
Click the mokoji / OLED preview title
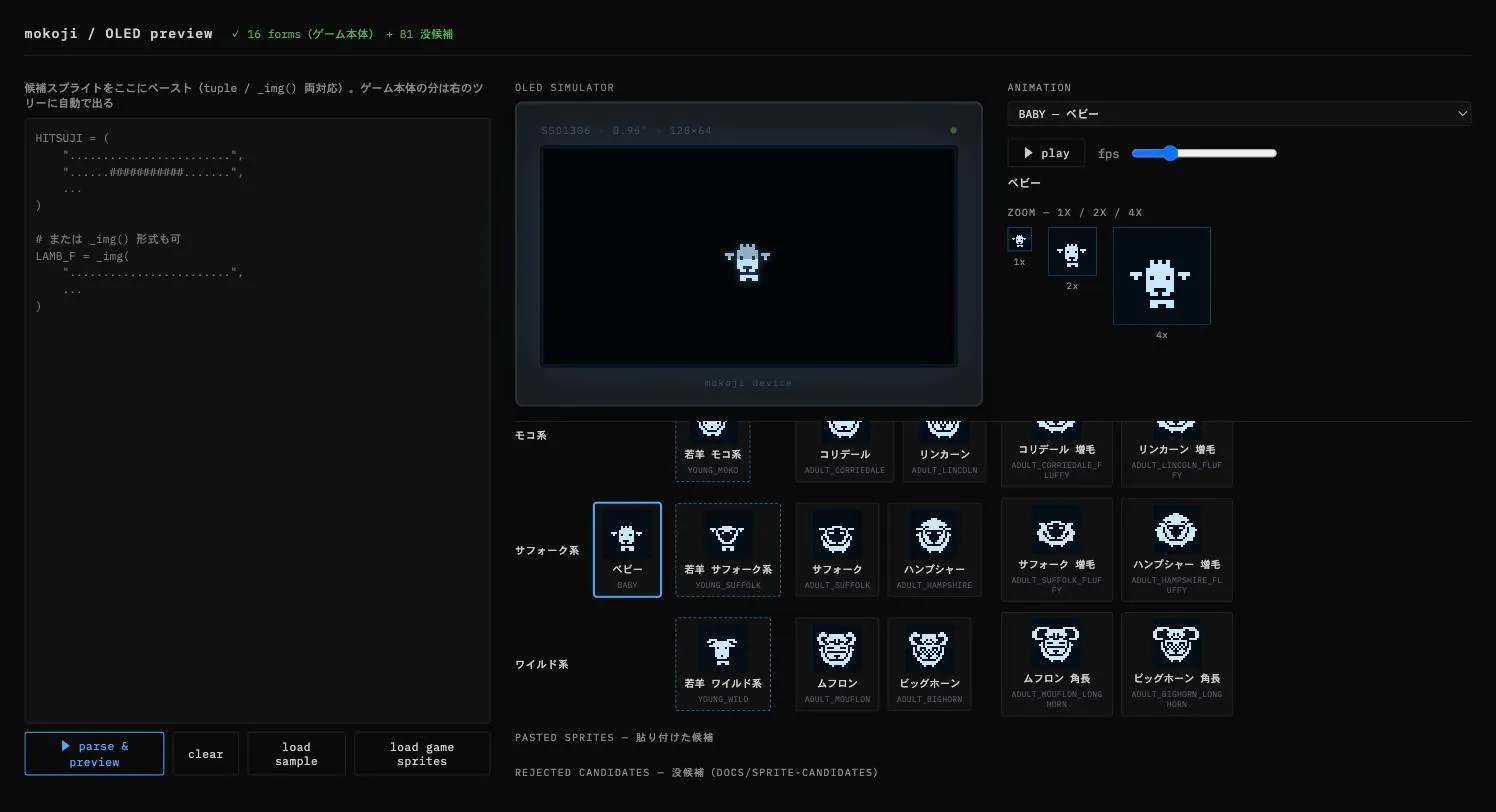(x=119, y=33)
